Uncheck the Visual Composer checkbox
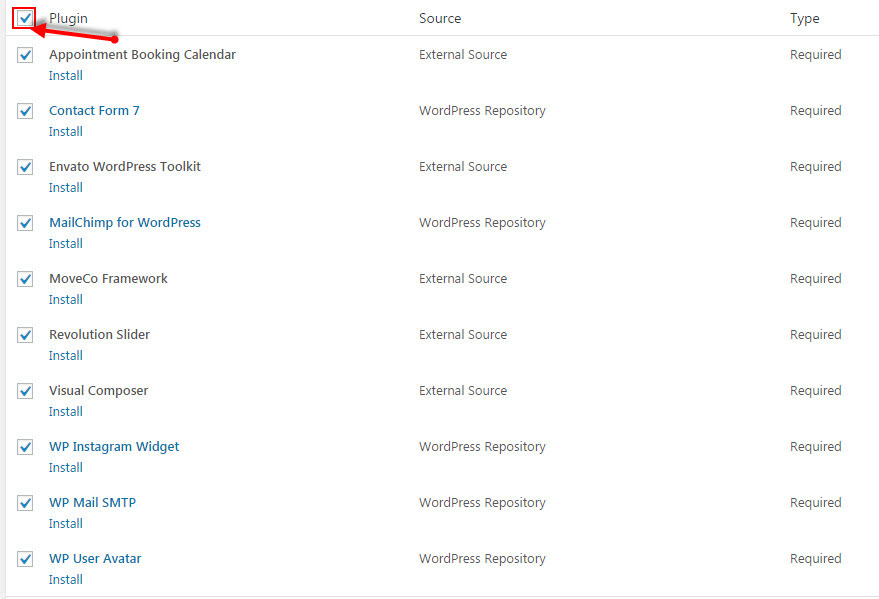The width and height of the screenshot is (879, 599). pos(25,391)
